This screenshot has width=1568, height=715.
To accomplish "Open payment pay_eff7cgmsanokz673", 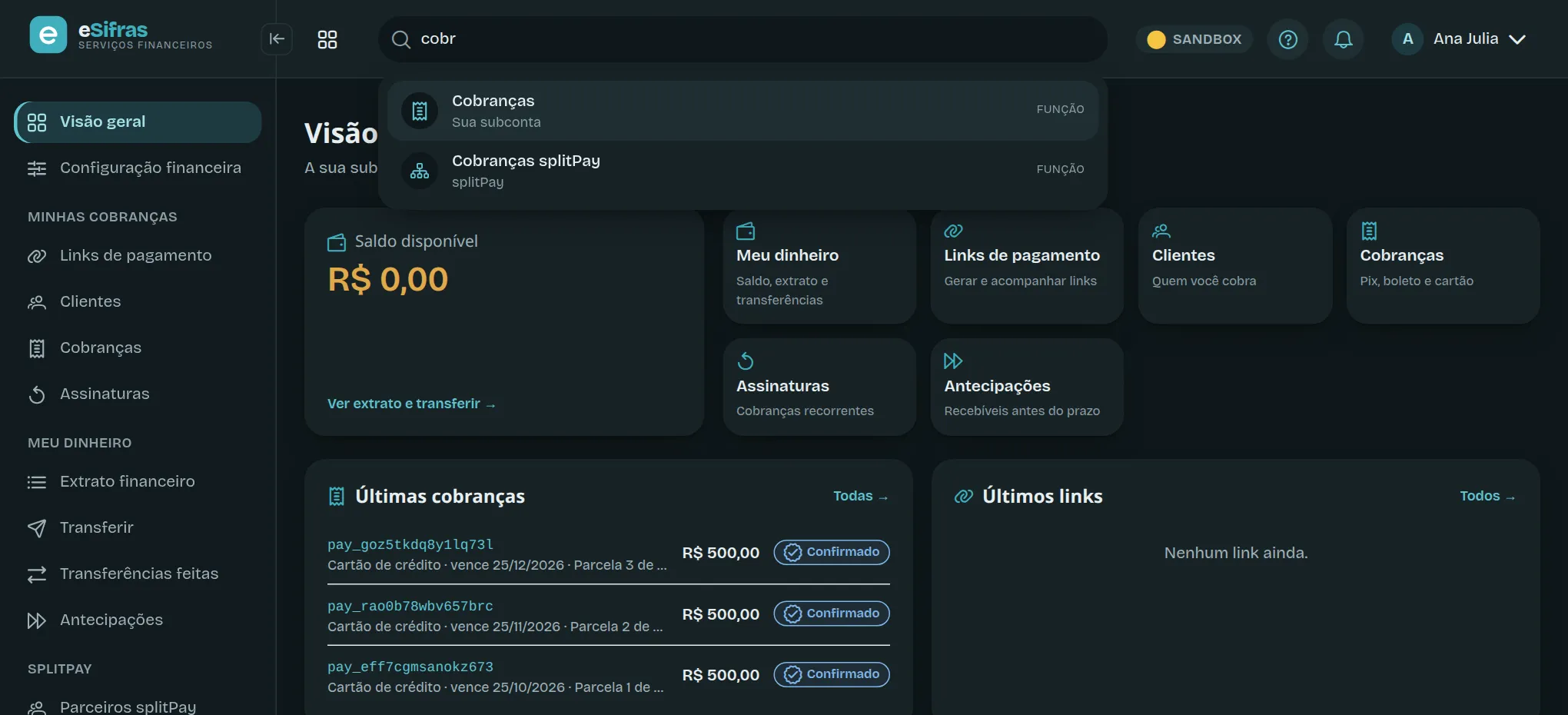I will [410, 667].
